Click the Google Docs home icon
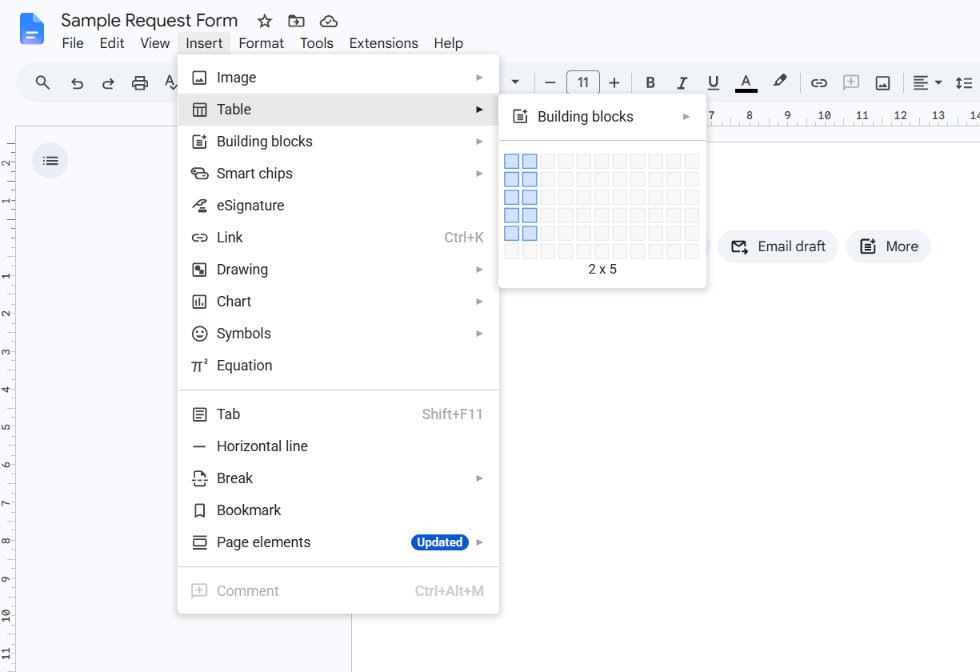Screen dimensions: 980x672 click(32, 29)
